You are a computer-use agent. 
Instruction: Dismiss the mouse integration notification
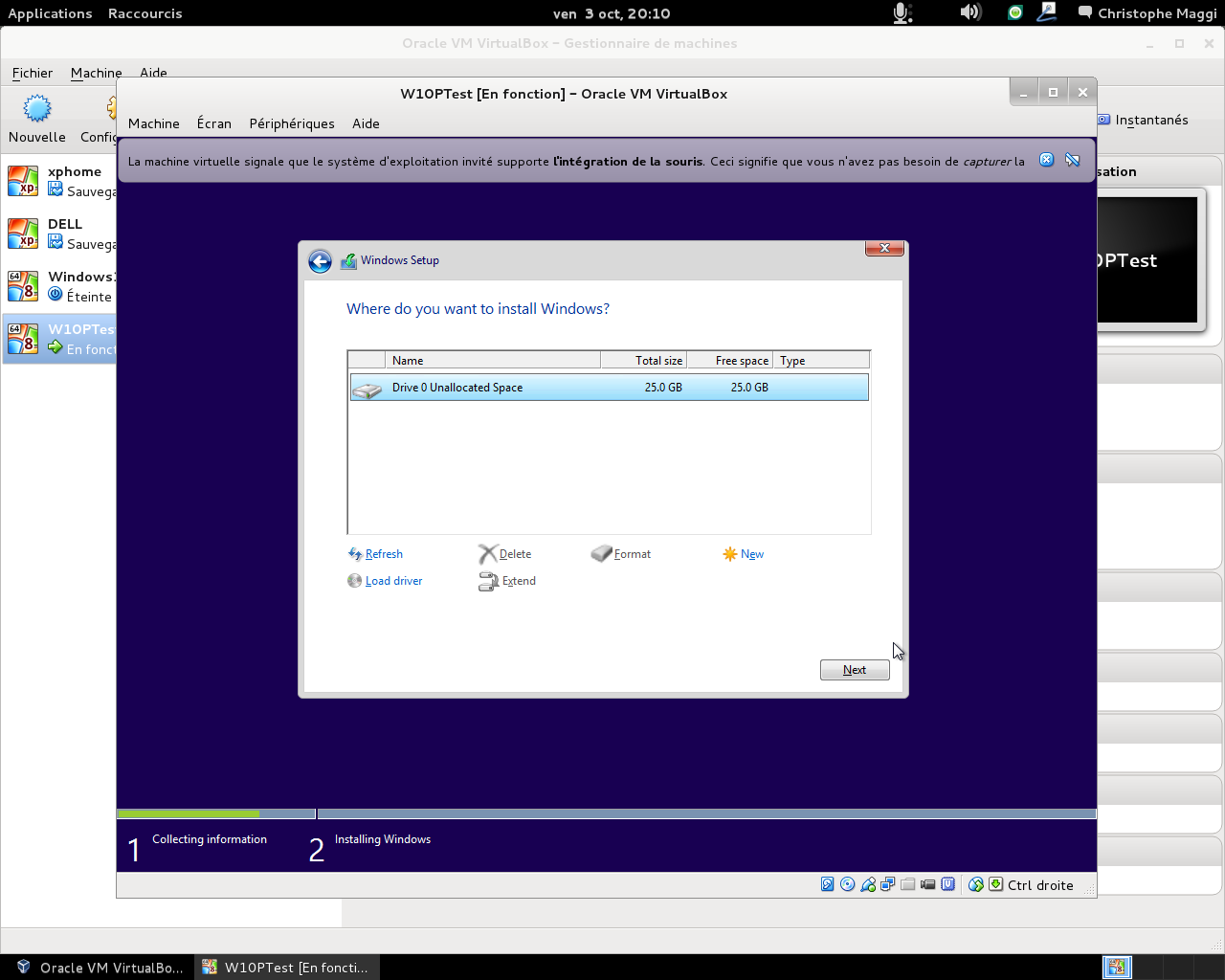pyautogui.click(x=1046, y=160)
